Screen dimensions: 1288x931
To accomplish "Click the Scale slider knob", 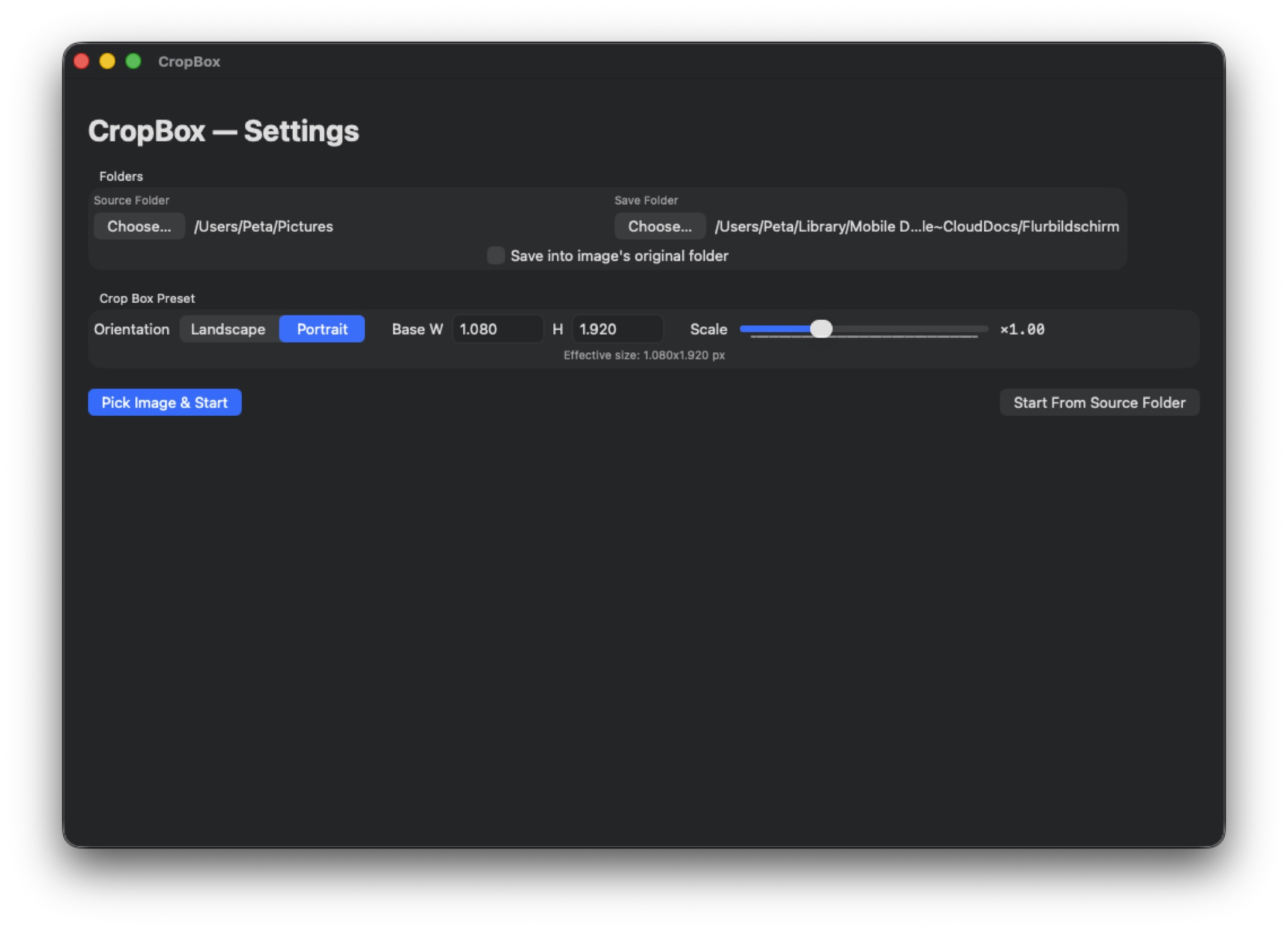I will pyautogui.click(x=821, y=329).
